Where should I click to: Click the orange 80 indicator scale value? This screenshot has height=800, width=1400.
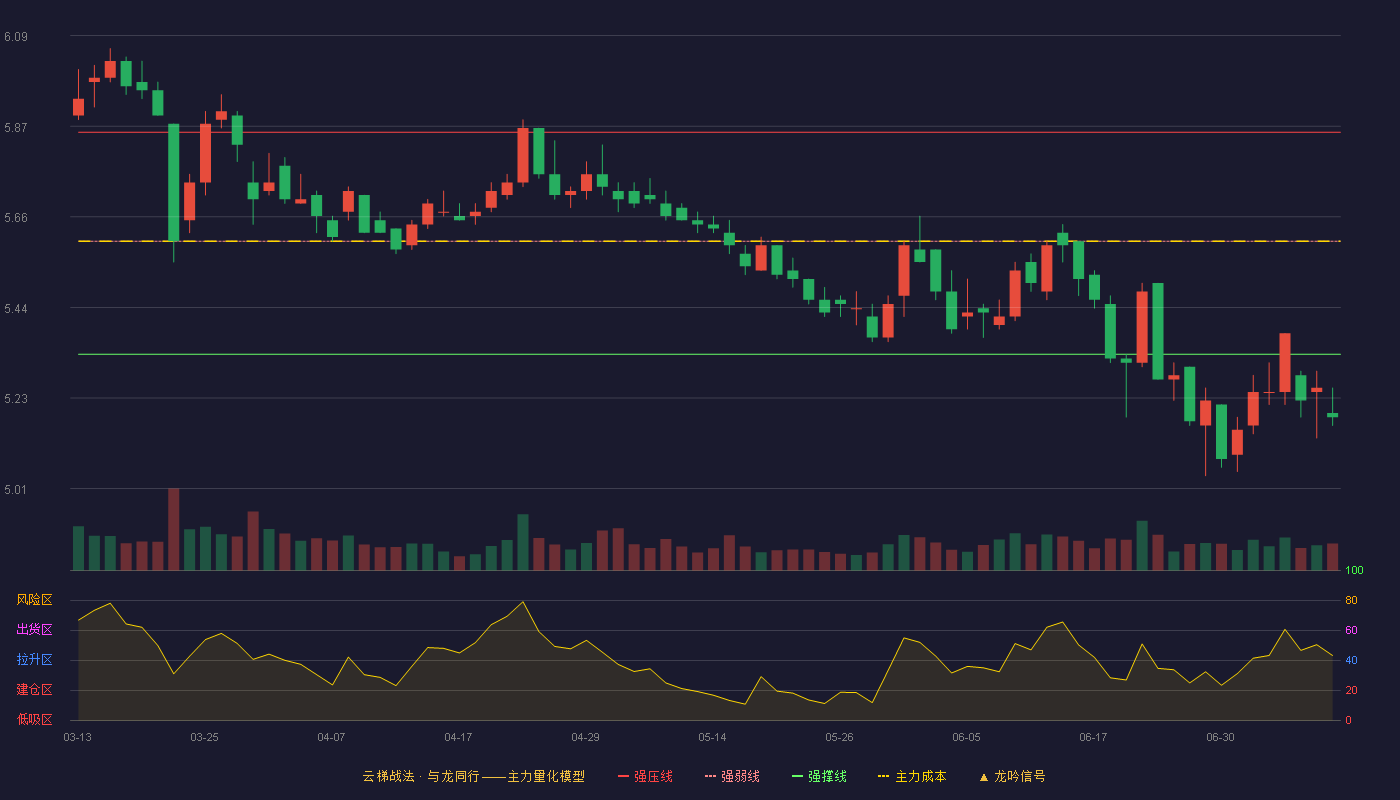(1351, 600)
